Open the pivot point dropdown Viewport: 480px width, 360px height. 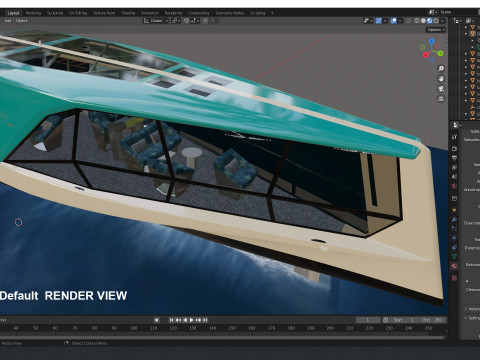176,21
